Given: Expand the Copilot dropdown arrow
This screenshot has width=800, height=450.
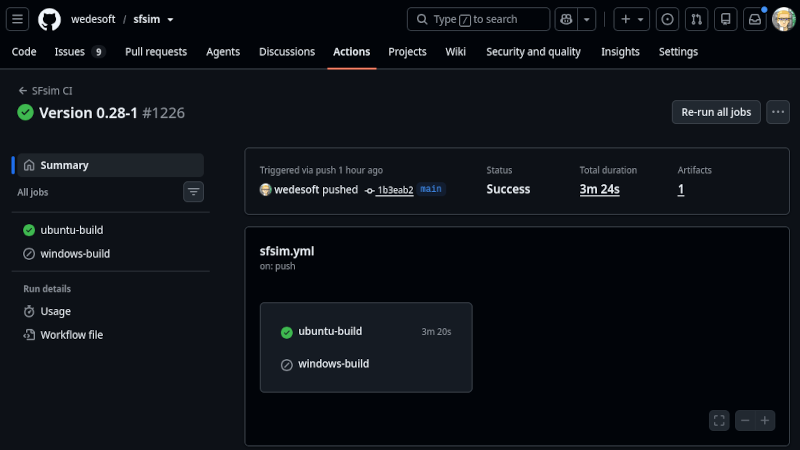Looking at the screenshot, I should click(x=587, y=19).
